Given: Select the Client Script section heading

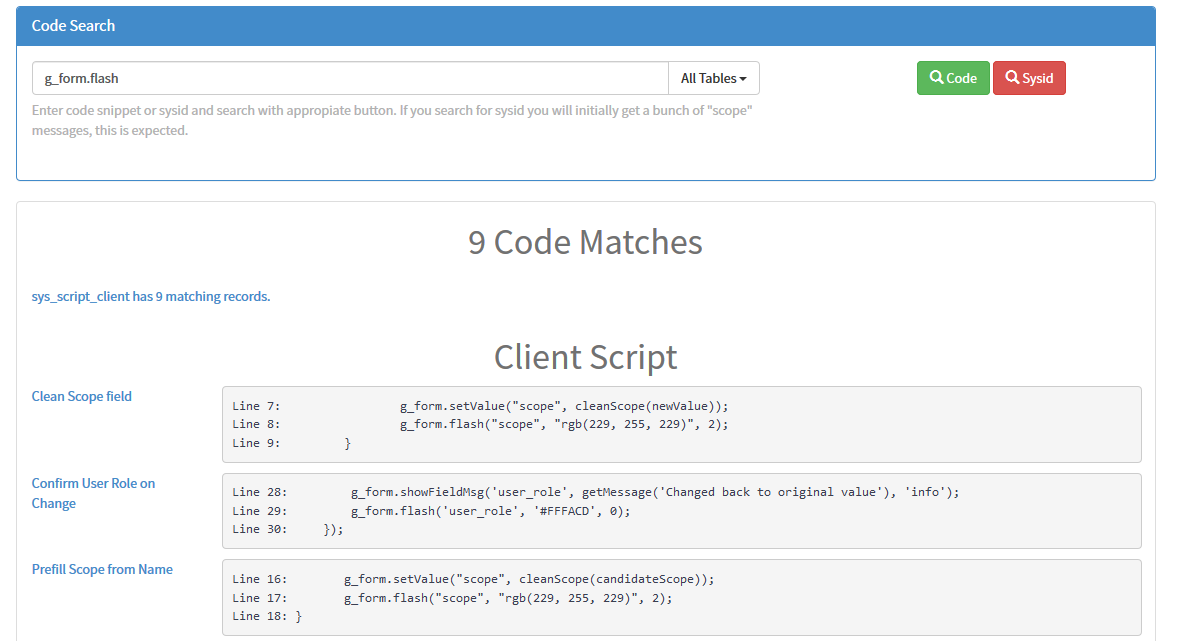Looking at the screenshot, I should 585,357.
